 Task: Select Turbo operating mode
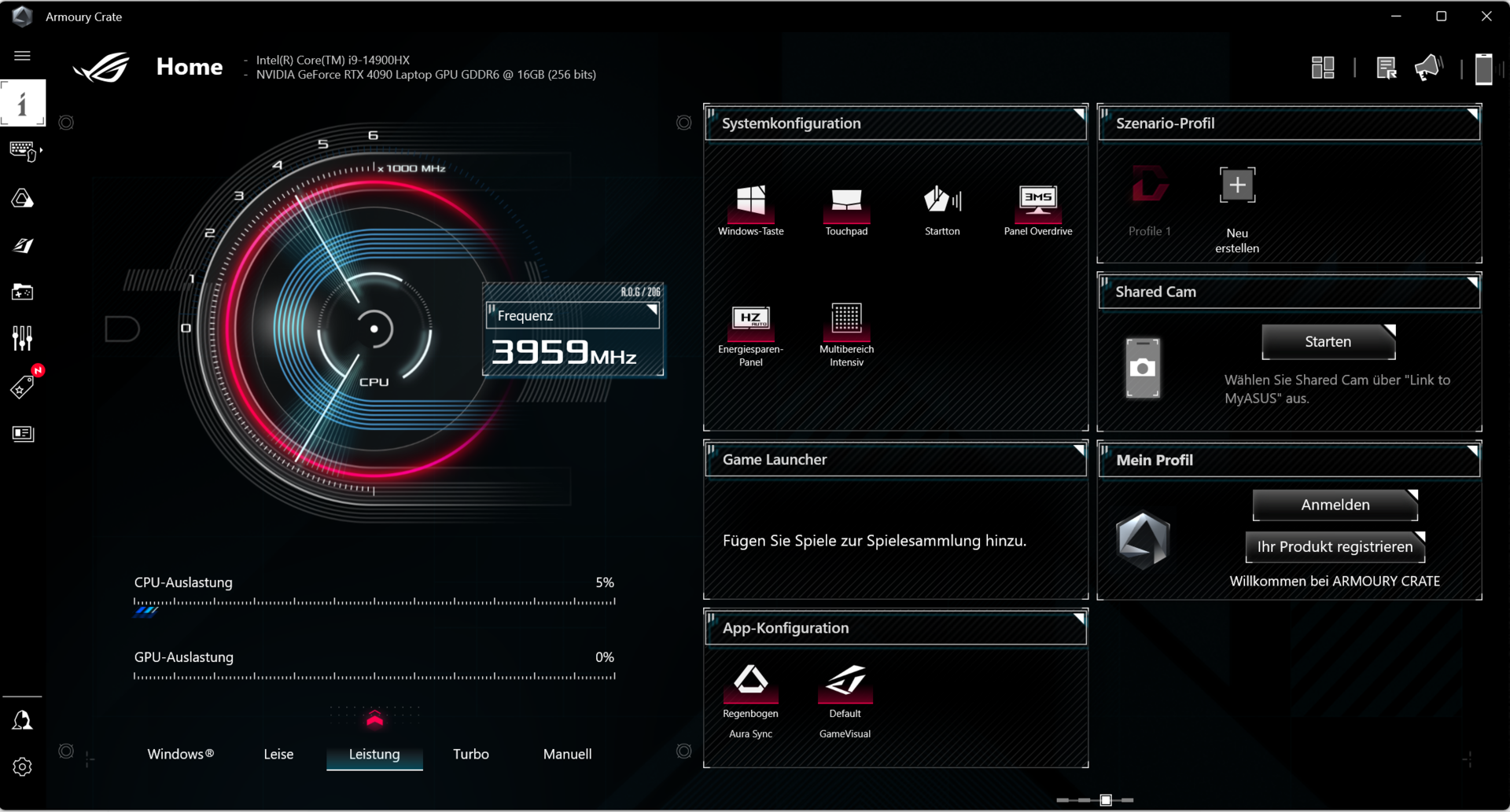[x=471, y=754]
